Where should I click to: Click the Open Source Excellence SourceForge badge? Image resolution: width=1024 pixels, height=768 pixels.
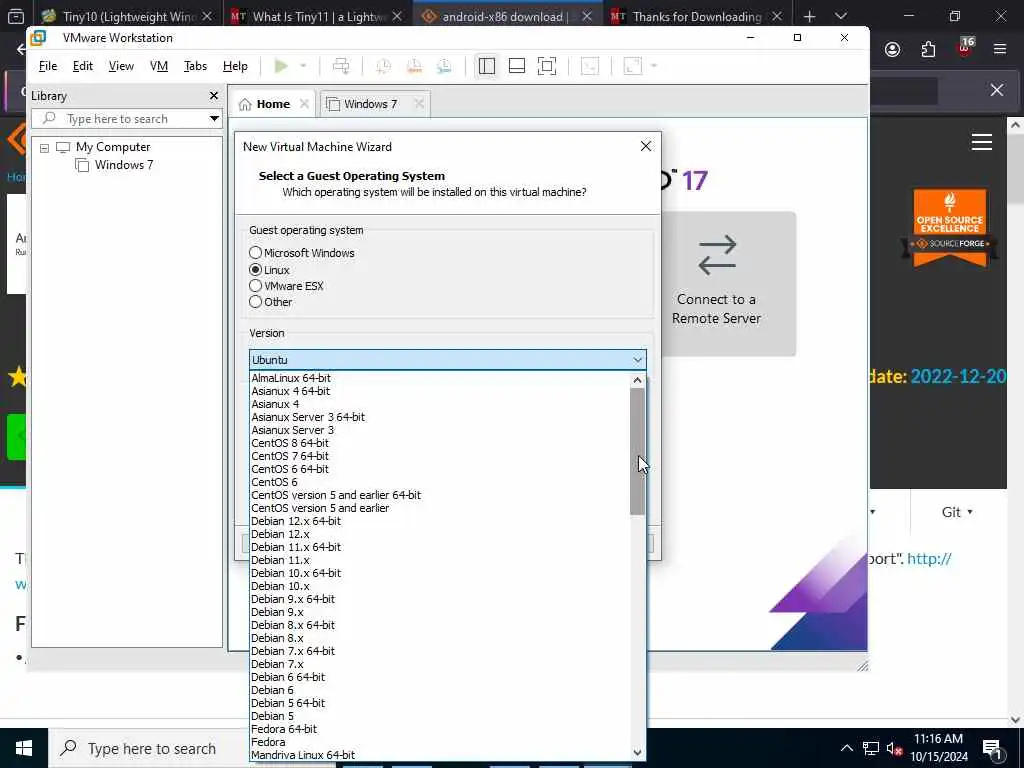pyautogui.click(x=950, y=229)
